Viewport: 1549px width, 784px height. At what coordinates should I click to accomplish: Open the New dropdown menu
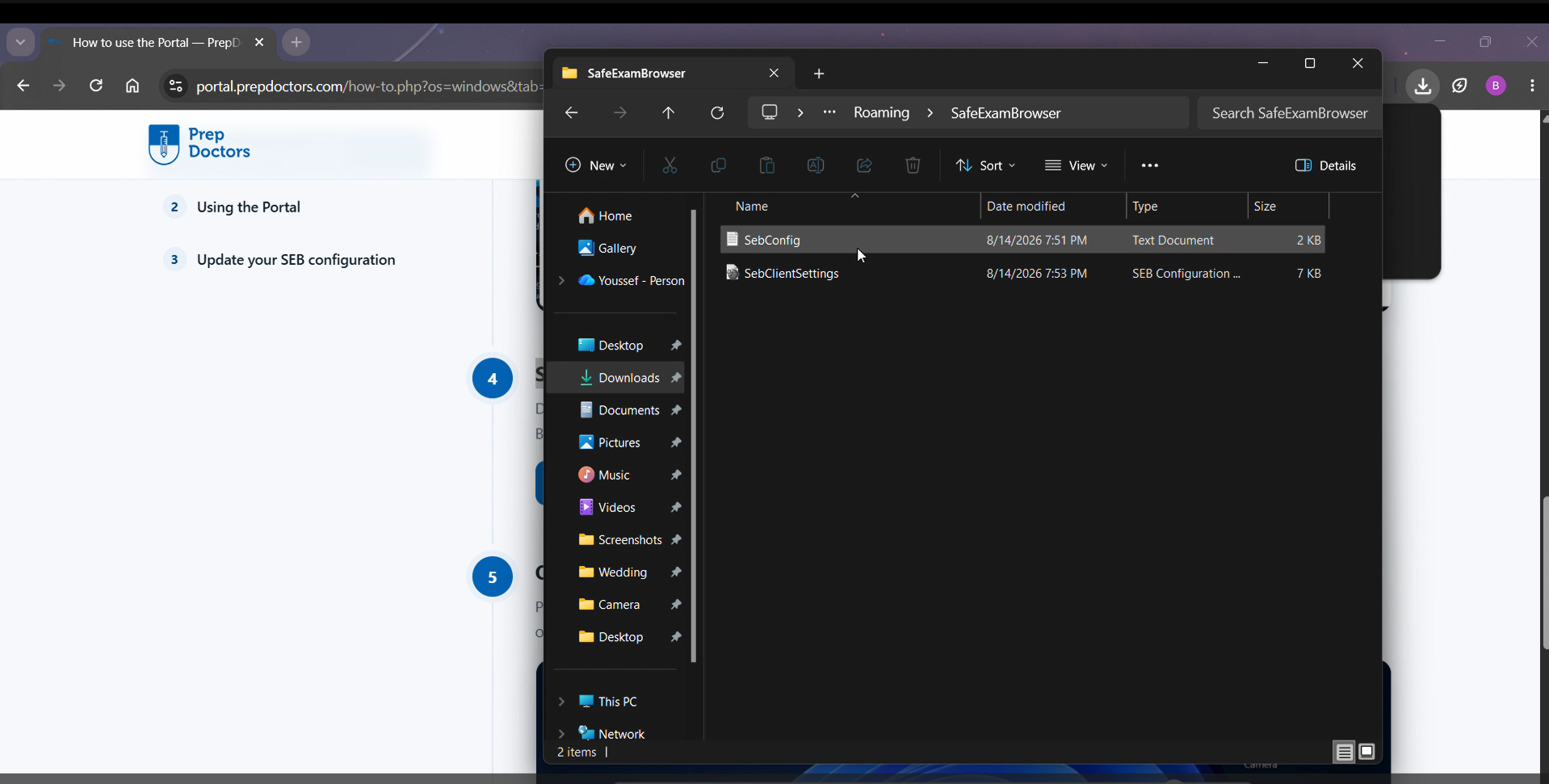pos(596,166)
